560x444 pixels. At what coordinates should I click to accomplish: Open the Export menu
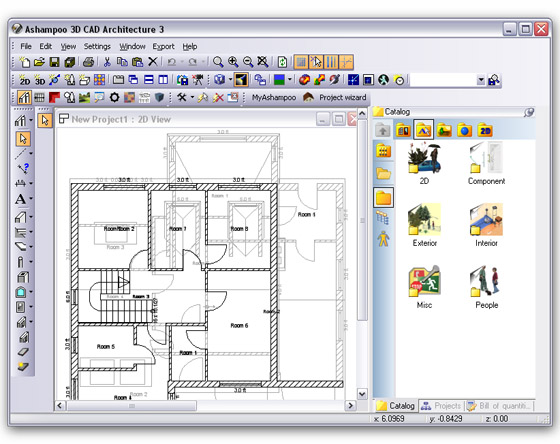164,46
